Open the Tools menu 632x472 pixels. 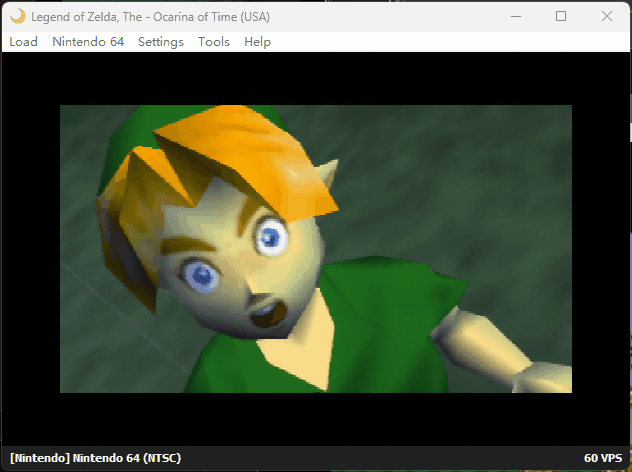point(214,42)
